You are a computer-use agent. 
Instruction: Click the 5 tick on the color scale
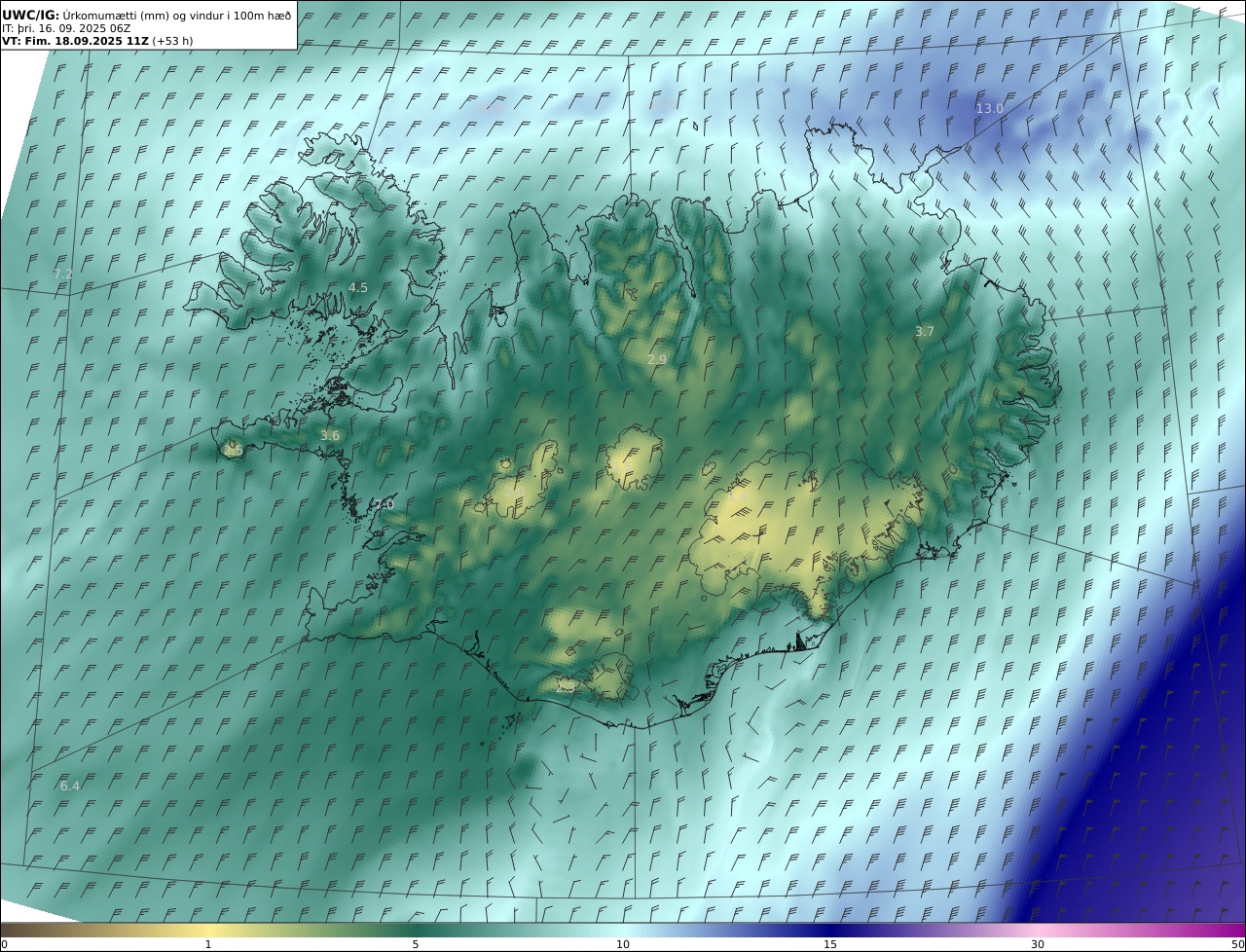point(416,944)
